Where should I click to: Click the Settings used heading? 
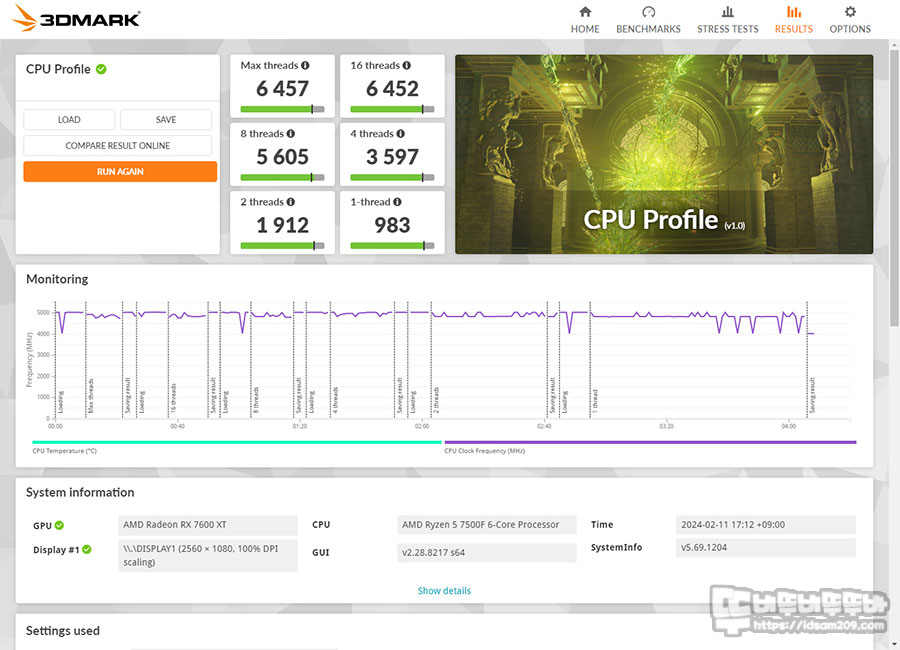point(63,630)
